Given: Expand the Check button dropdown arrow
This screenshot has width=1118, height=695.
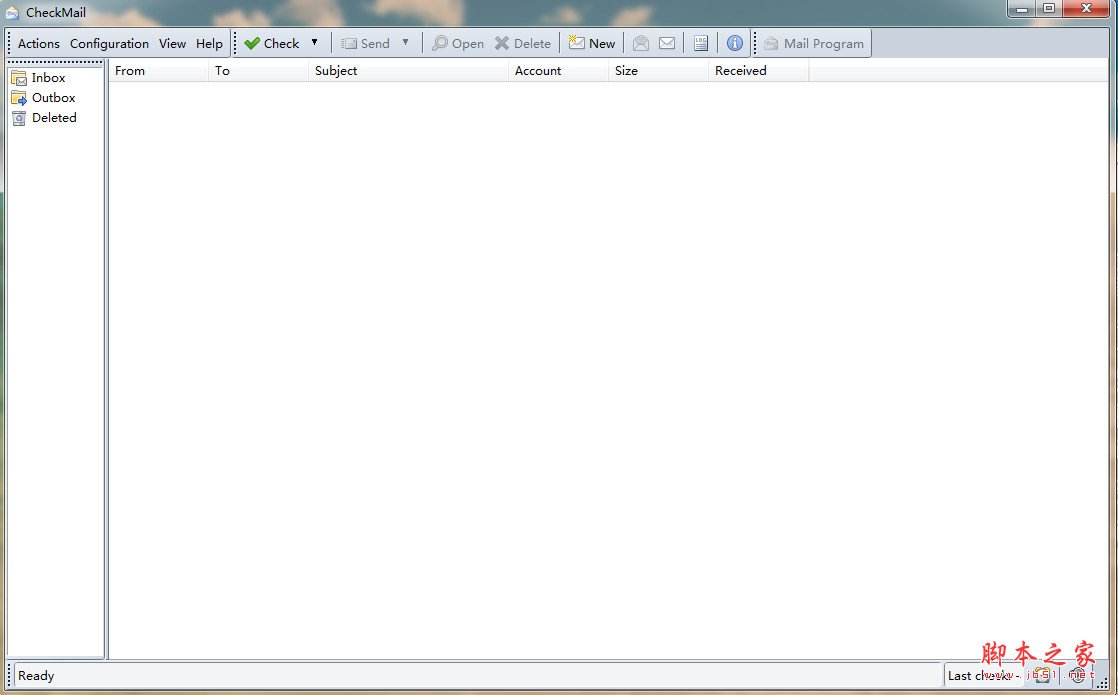Looking at the screenshot, I should tap(314, 43).
